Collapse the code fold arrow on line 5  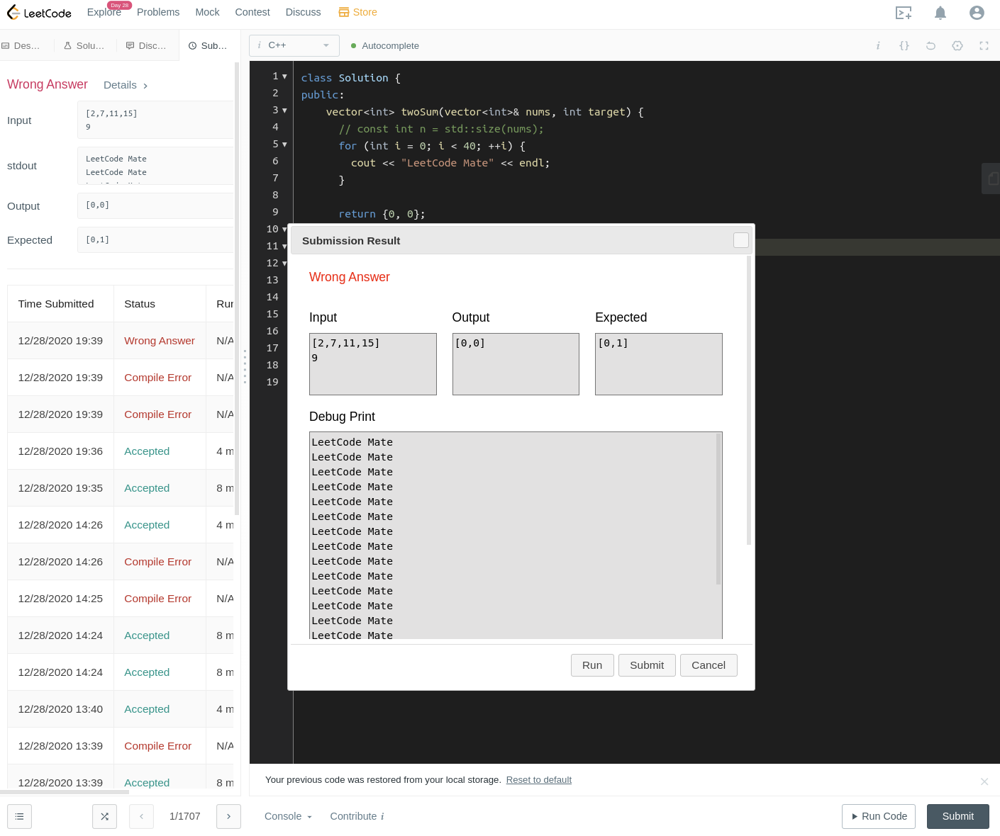284,144
